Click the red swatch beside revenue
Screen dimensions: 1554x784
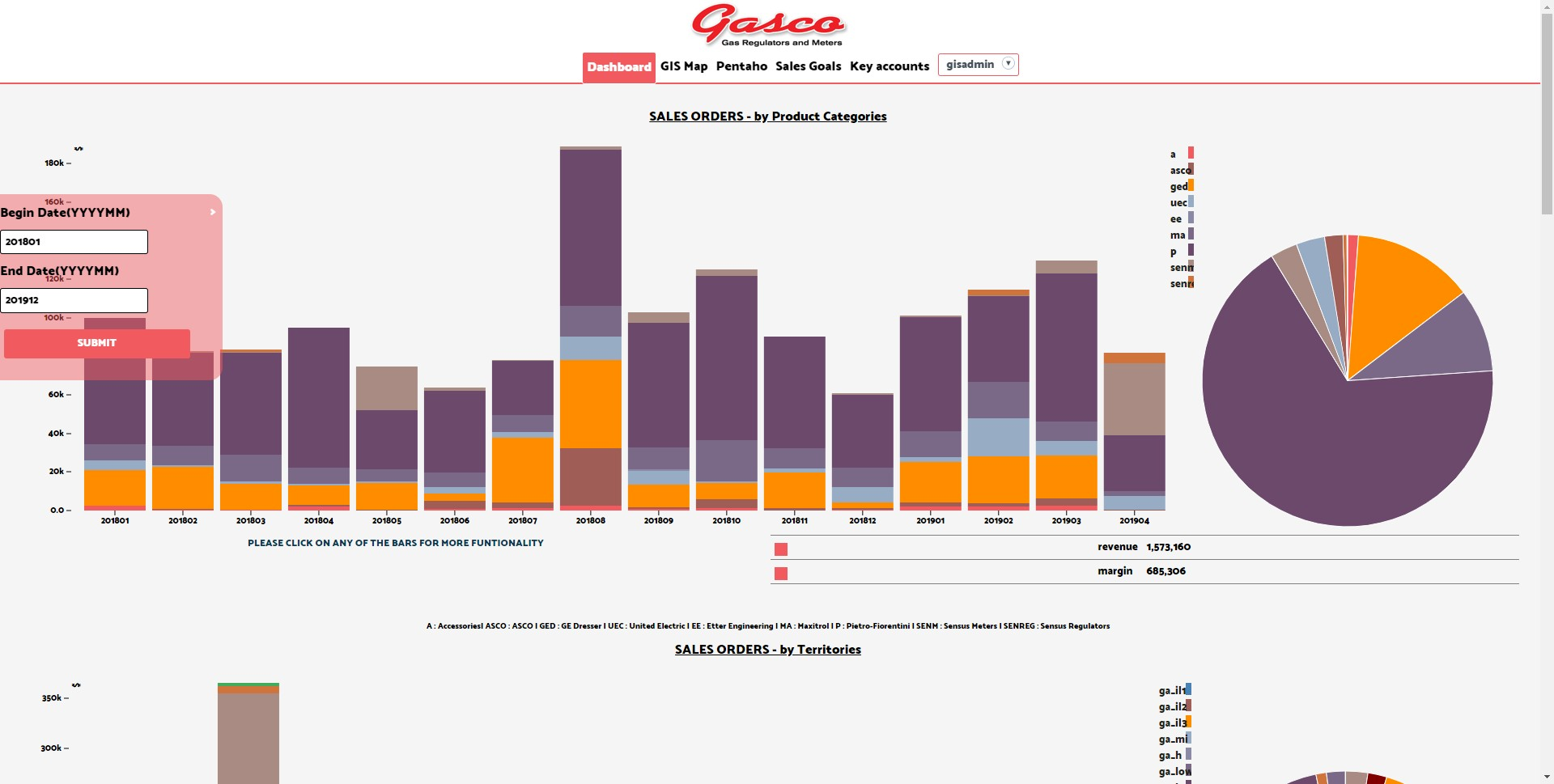[x=781, y=549]
